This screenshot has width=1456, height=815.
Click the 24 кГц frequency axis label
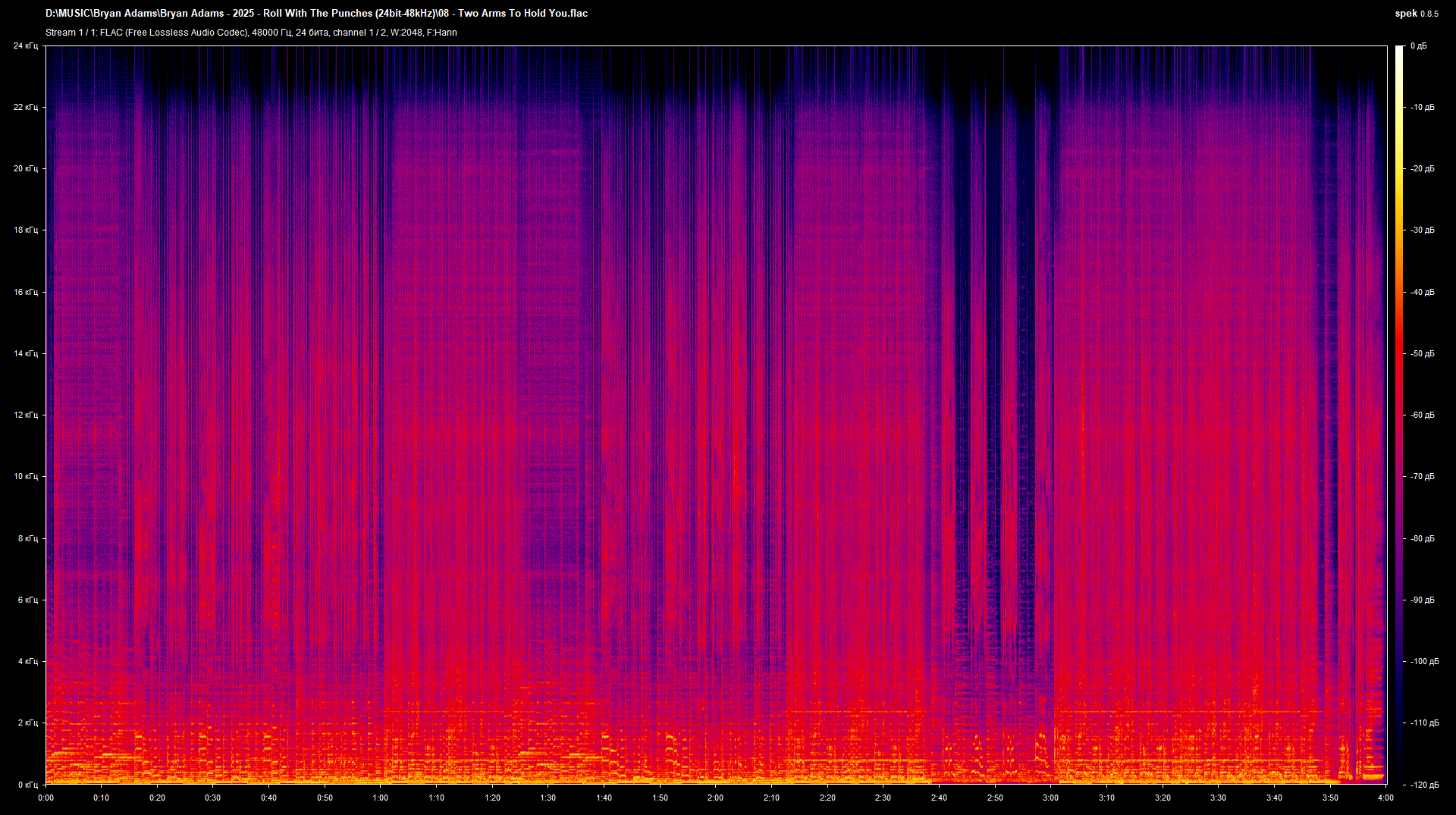[26, 46]
